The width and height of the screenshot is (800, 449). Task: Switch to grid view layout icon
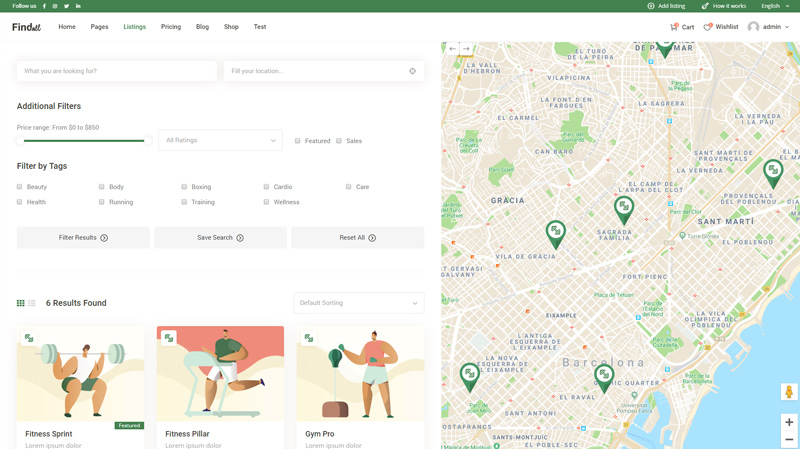(20, 303)
